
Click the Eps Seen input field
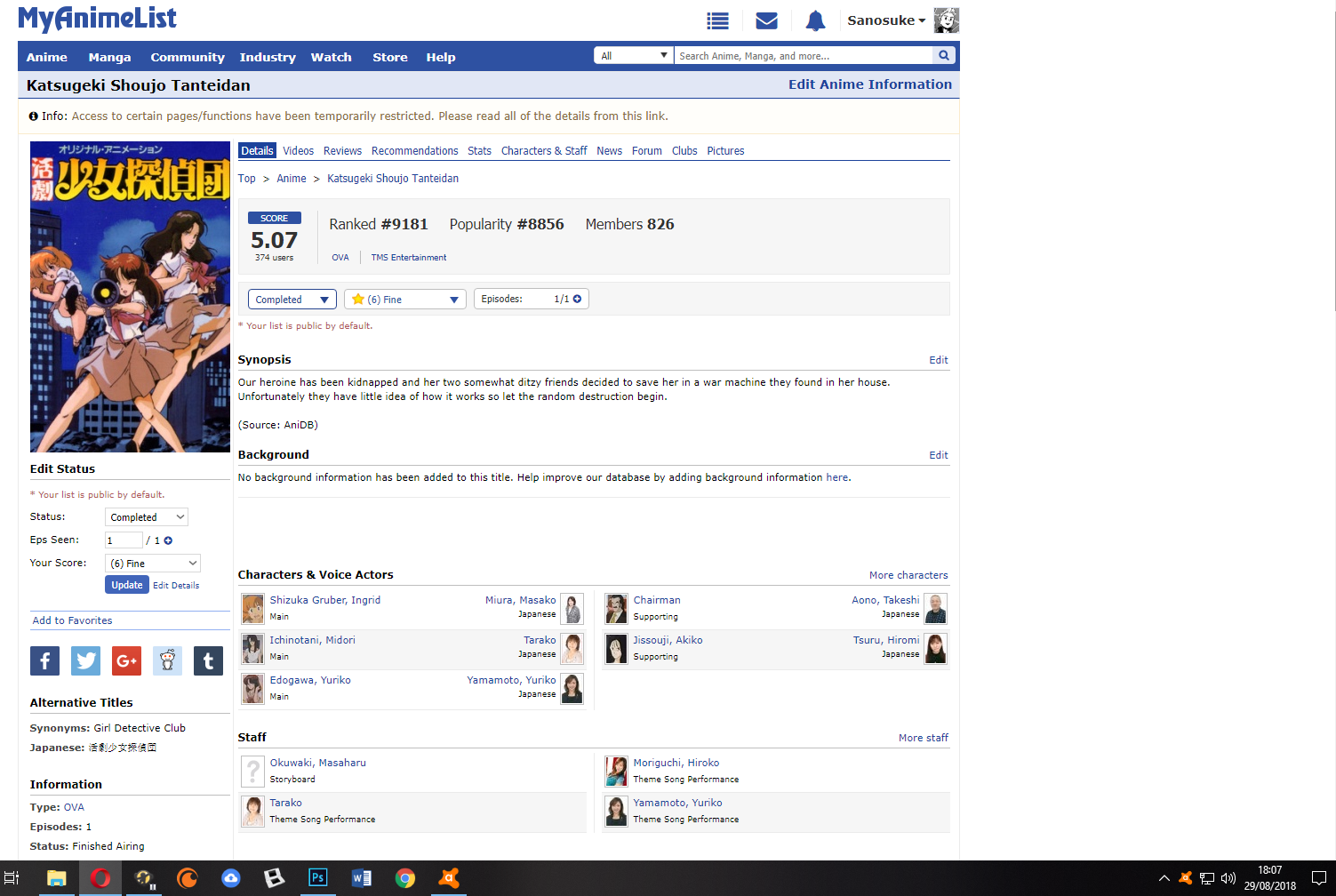coord(124,540)
